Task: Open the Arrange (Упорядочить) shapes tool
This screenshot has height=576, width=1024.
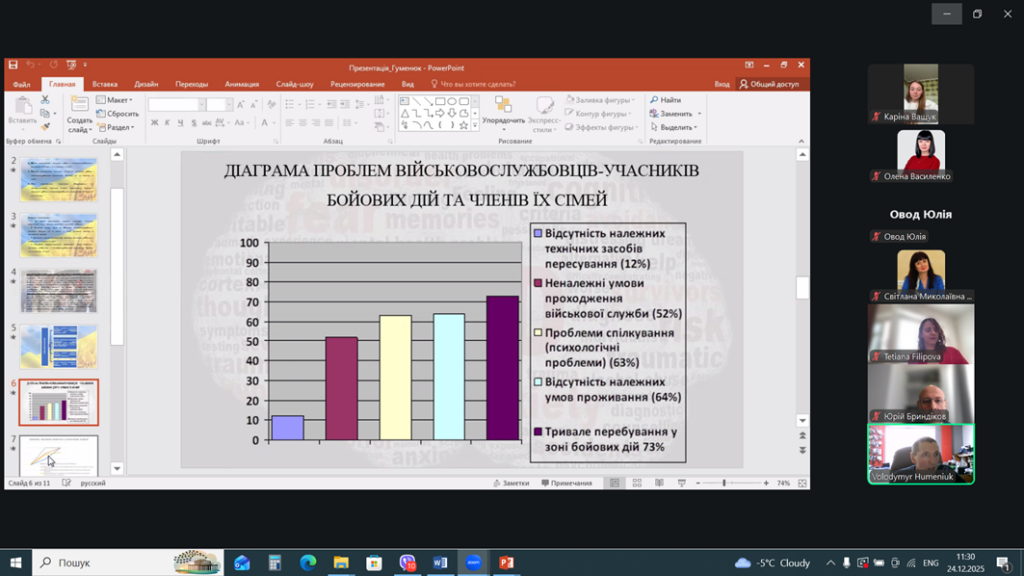Action: [503, 110]
